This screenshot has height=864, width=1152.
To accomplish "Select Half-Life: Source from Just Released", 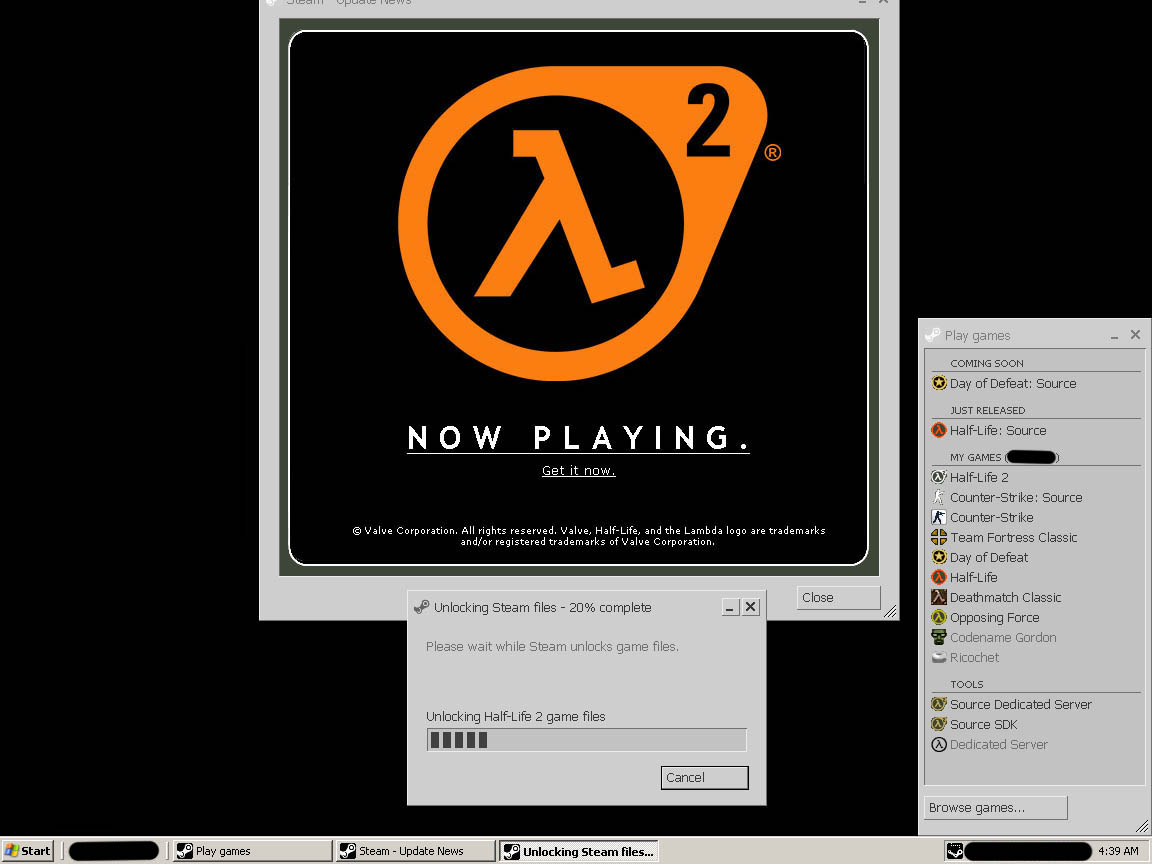I will pyautogui.click(x=998, y=430).
